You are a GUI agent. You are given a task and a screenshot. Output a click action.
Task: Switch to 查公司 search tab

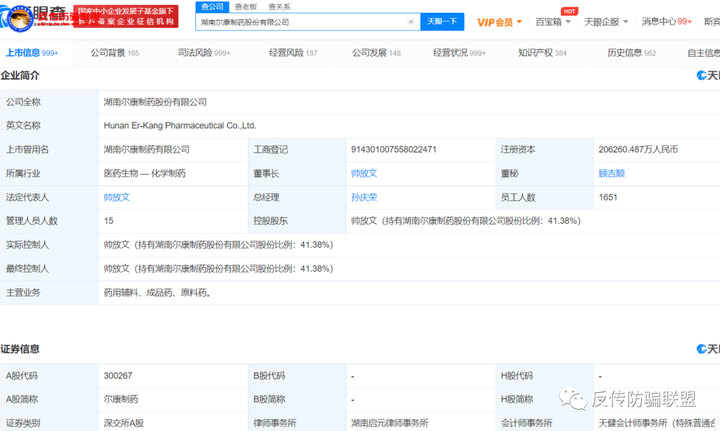pos(212,6)
